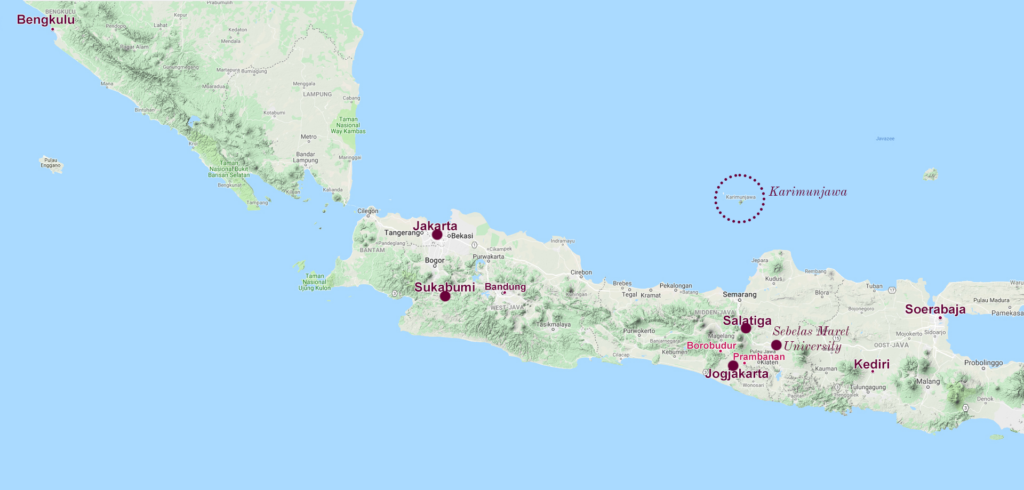The height and width of the screenshot is (490, 1024).
Task: Click the bold Sukabumi label
Action: [445, 287]
